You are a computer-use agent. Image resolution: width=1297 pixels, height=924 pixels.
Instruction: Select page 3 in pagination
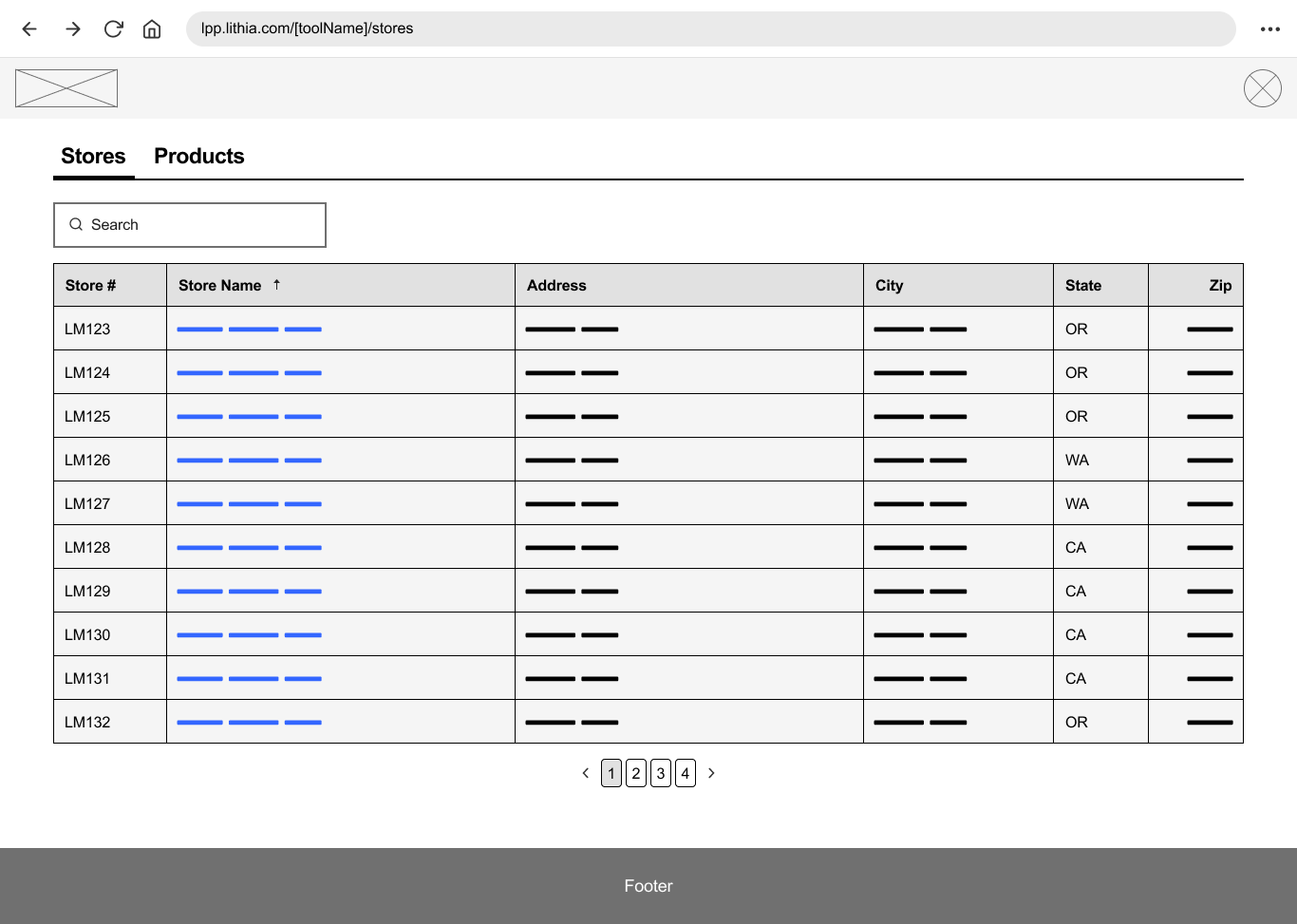(661, 773)
